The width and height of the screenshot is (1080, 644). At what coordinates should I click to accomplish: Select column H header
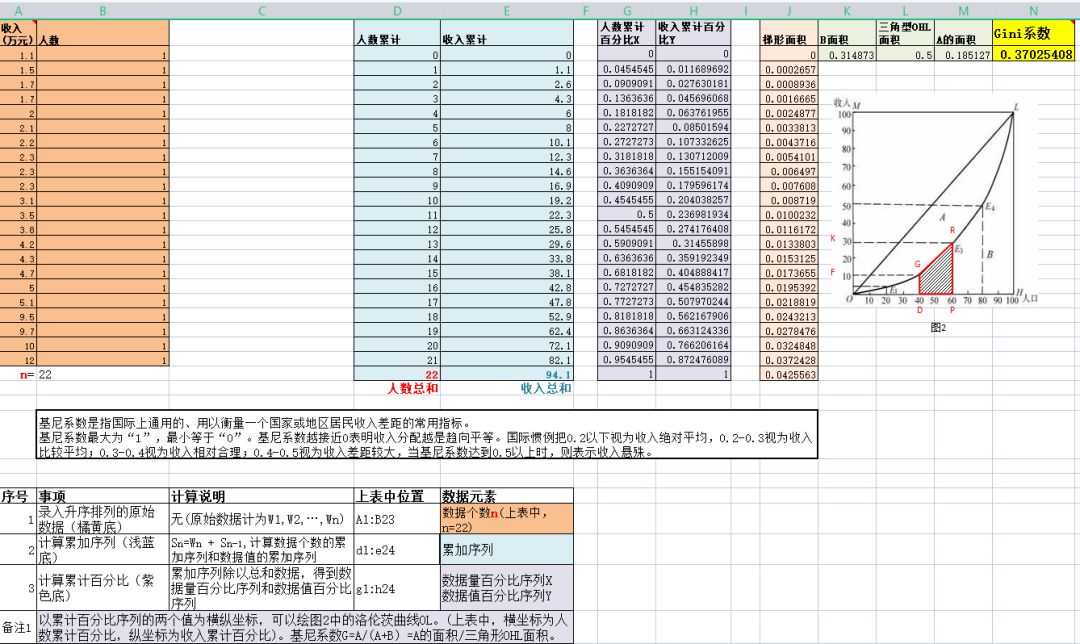[x=694, y=11]
